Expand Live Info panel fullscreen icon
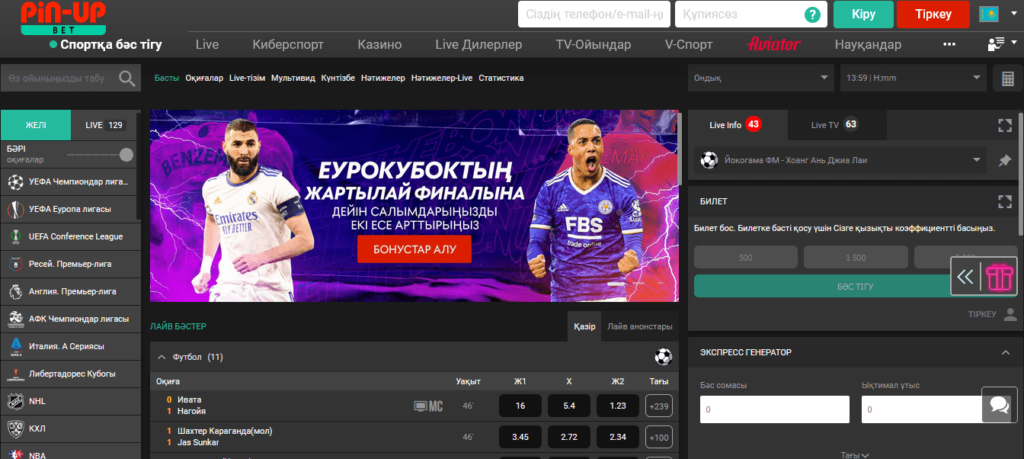The width and height of the screenshot is (1024, 459). point(1004,125)
